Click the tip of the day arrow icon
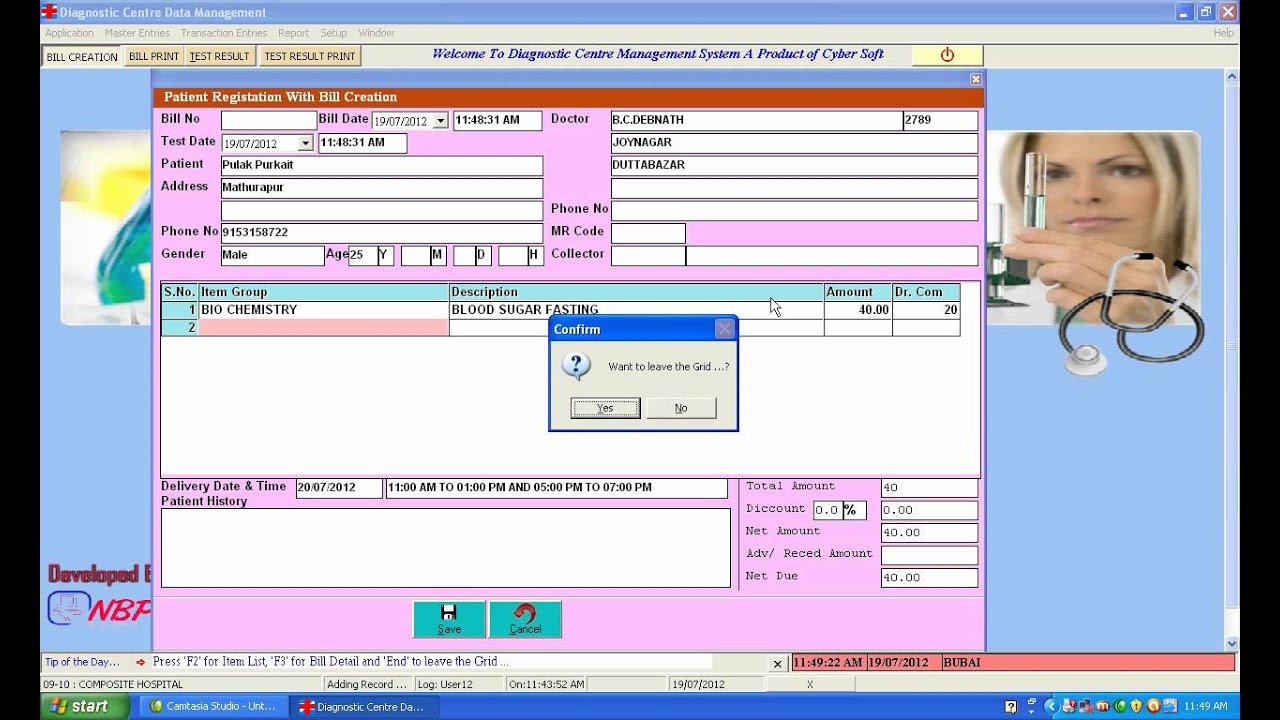Viewport: 1280px width, 720px height. (141, 662)
